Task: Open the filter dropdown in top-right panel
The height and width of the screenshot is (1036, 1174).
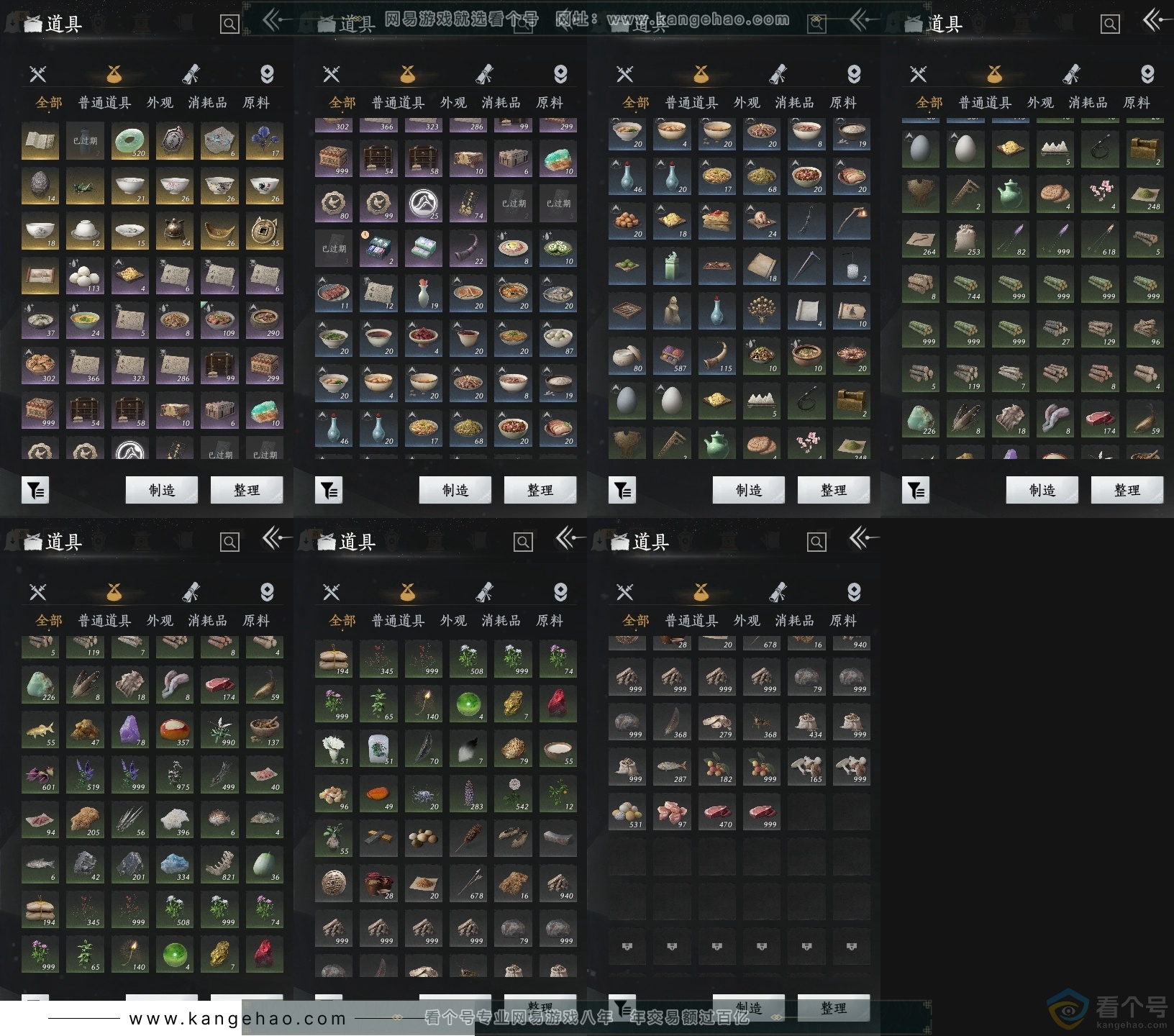Action: [916, 491]
